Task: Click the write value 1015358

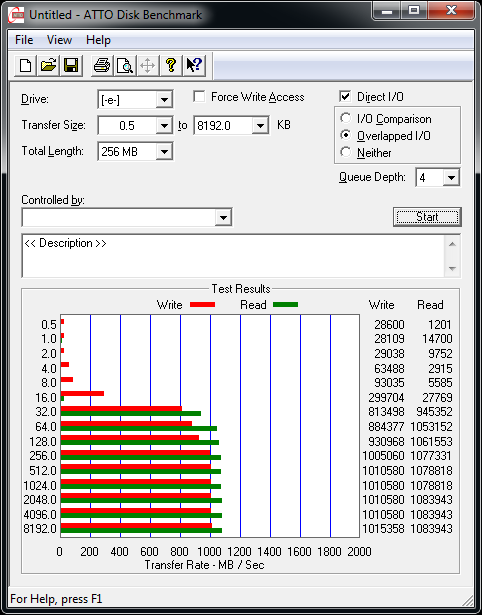Action: [383, 529]
